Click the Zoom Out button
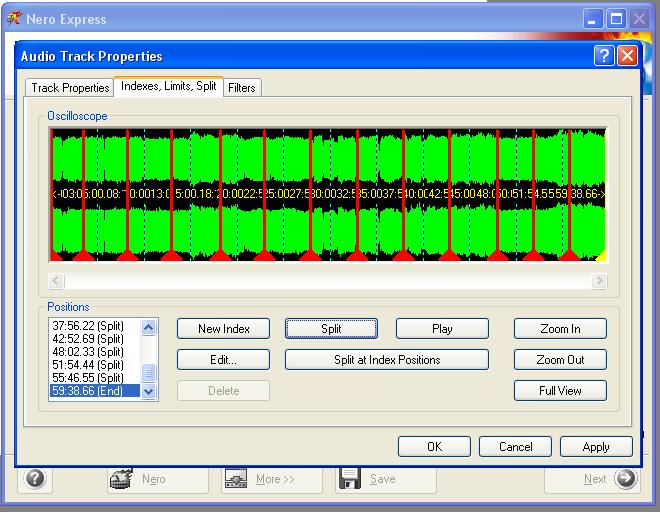 coord(560,360)
